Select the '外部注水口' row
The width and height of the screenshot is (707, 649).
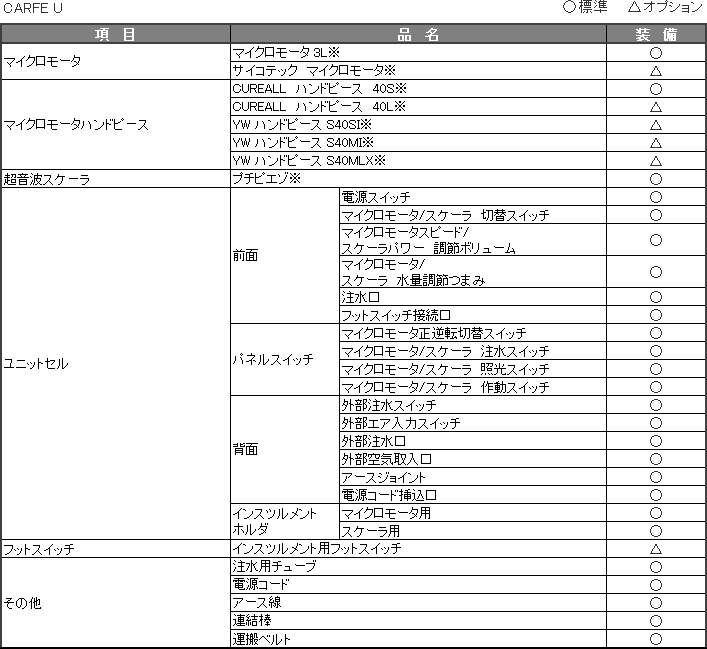tap(473, 441)
